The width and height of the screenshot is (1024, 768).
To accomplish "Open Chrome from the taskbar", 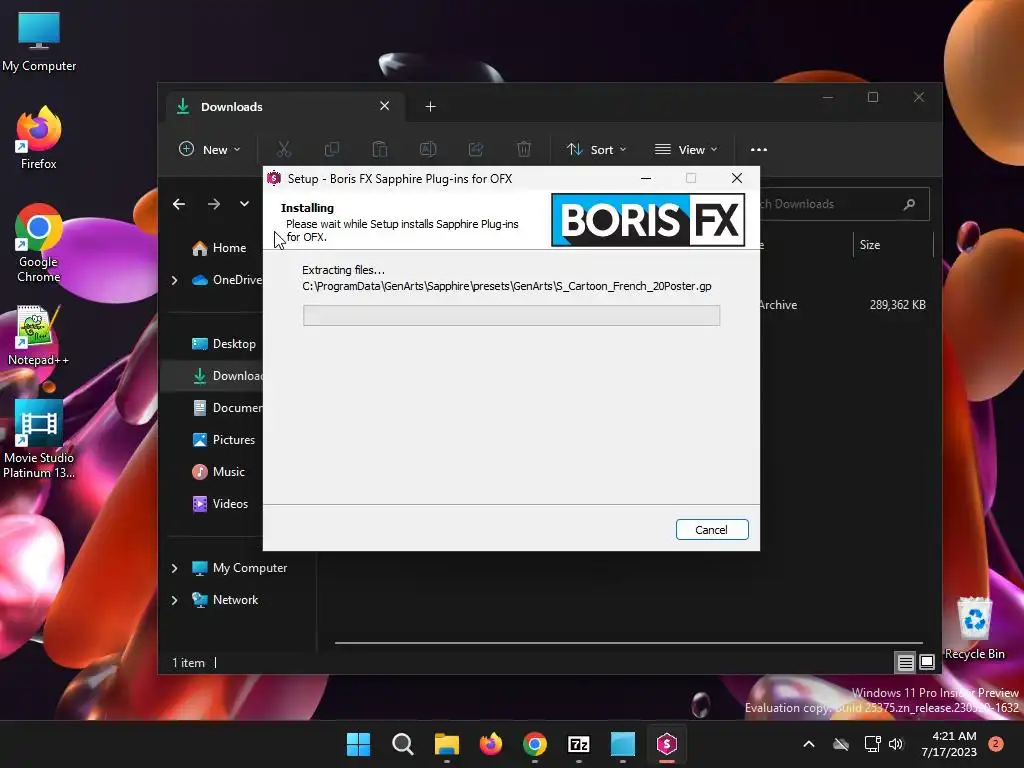I will (x=535, y=744).
